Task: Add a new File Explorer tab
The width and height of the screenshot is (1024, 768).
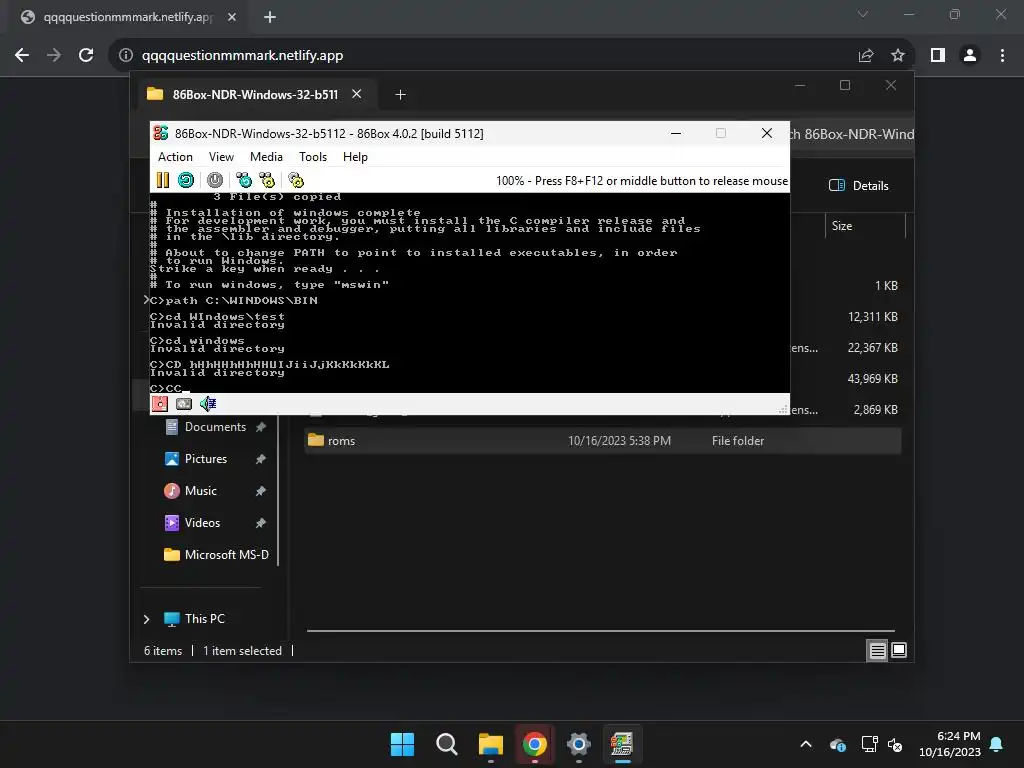Action: [400, 95]
